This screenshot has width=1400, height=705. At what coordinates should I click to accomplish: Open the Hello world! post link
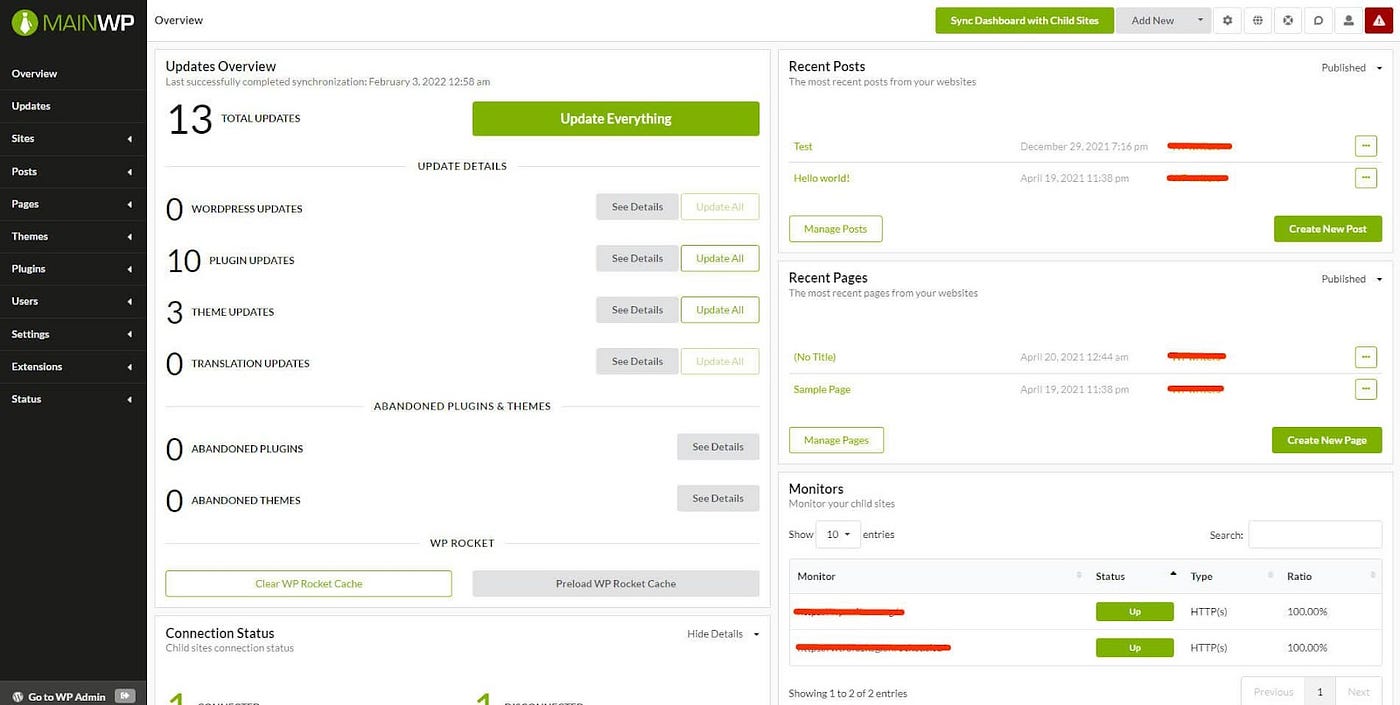[x=821, y=178]
